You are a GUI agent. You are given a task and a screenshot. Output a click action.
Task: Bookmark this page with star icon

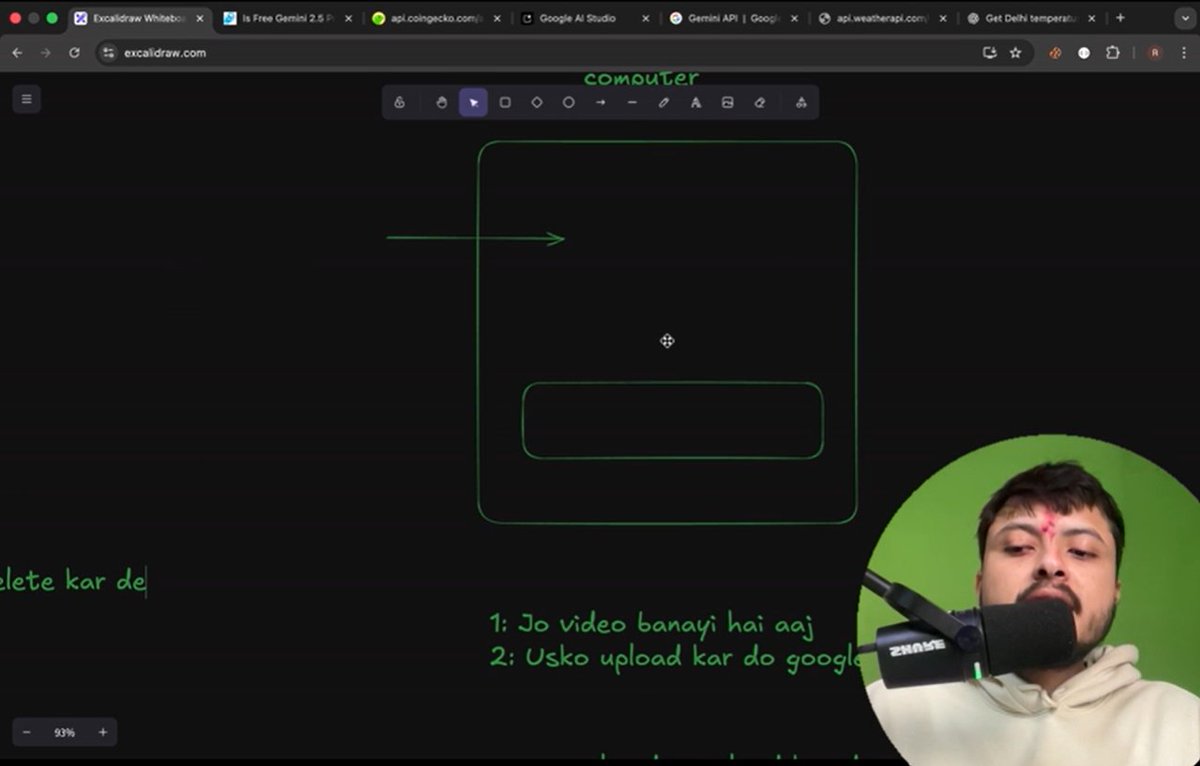click(1016, 52)
